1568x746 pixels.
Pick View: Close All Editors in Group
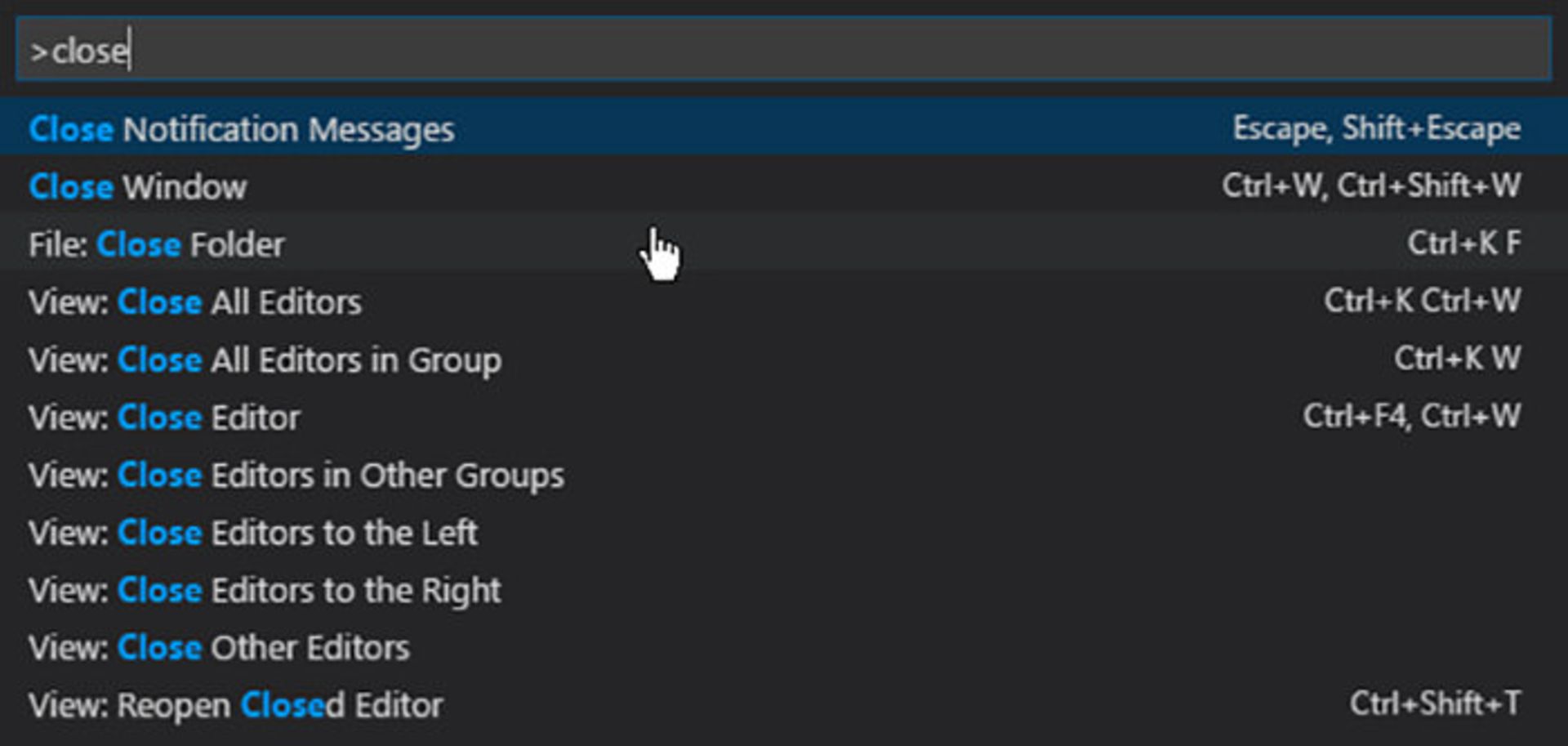click(x=784, y=360)
